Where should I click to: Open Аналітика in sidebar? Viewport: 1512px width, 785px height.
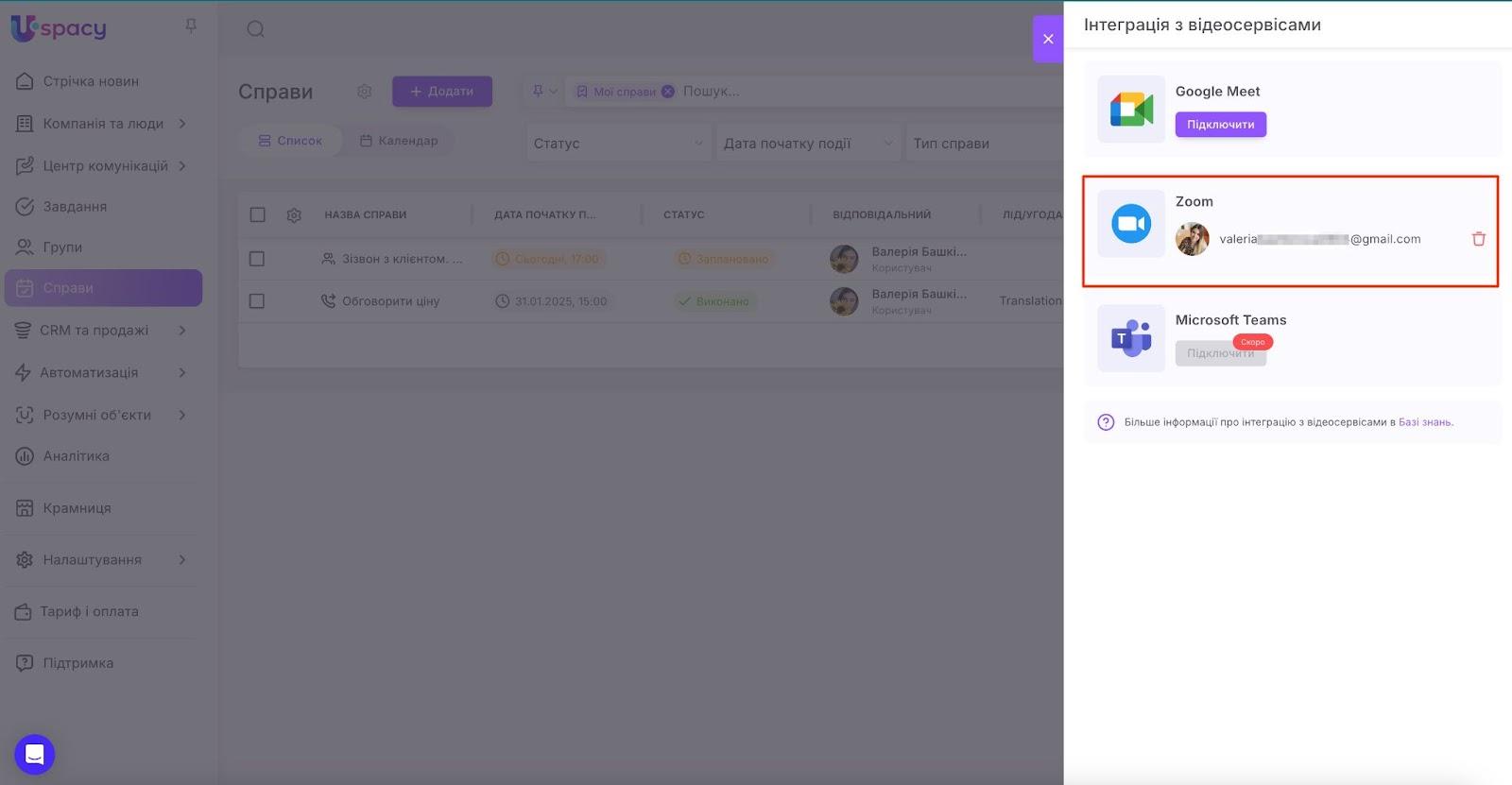76,456
